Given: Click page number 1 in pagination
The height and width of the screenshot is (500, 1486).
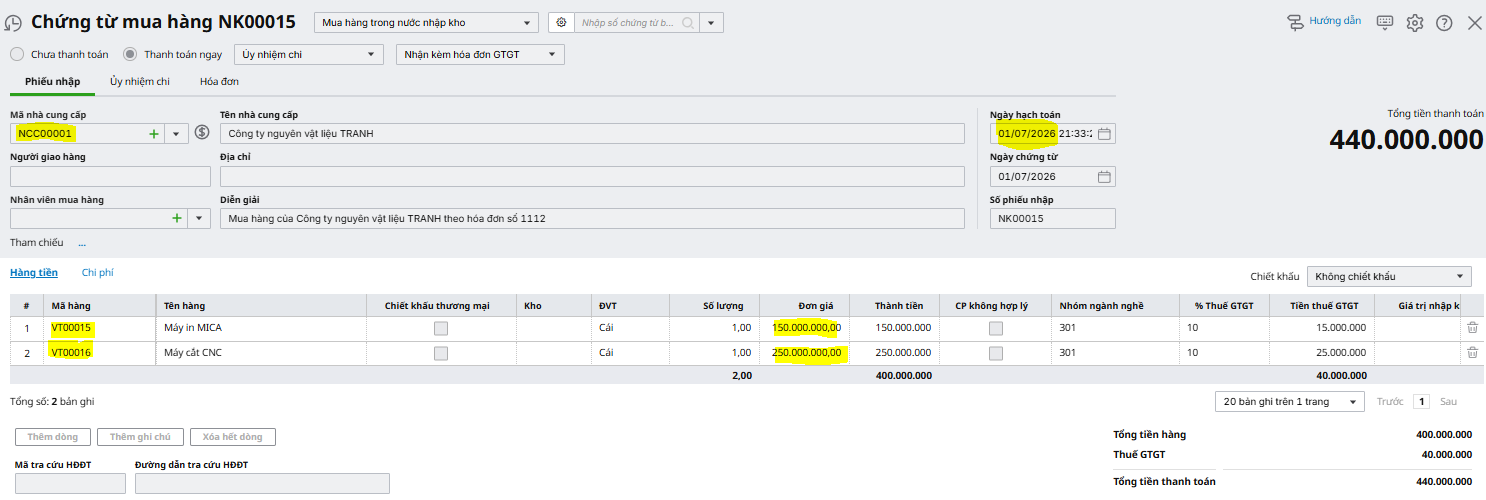Looking at the screenshot, I should pos(1421,401).
